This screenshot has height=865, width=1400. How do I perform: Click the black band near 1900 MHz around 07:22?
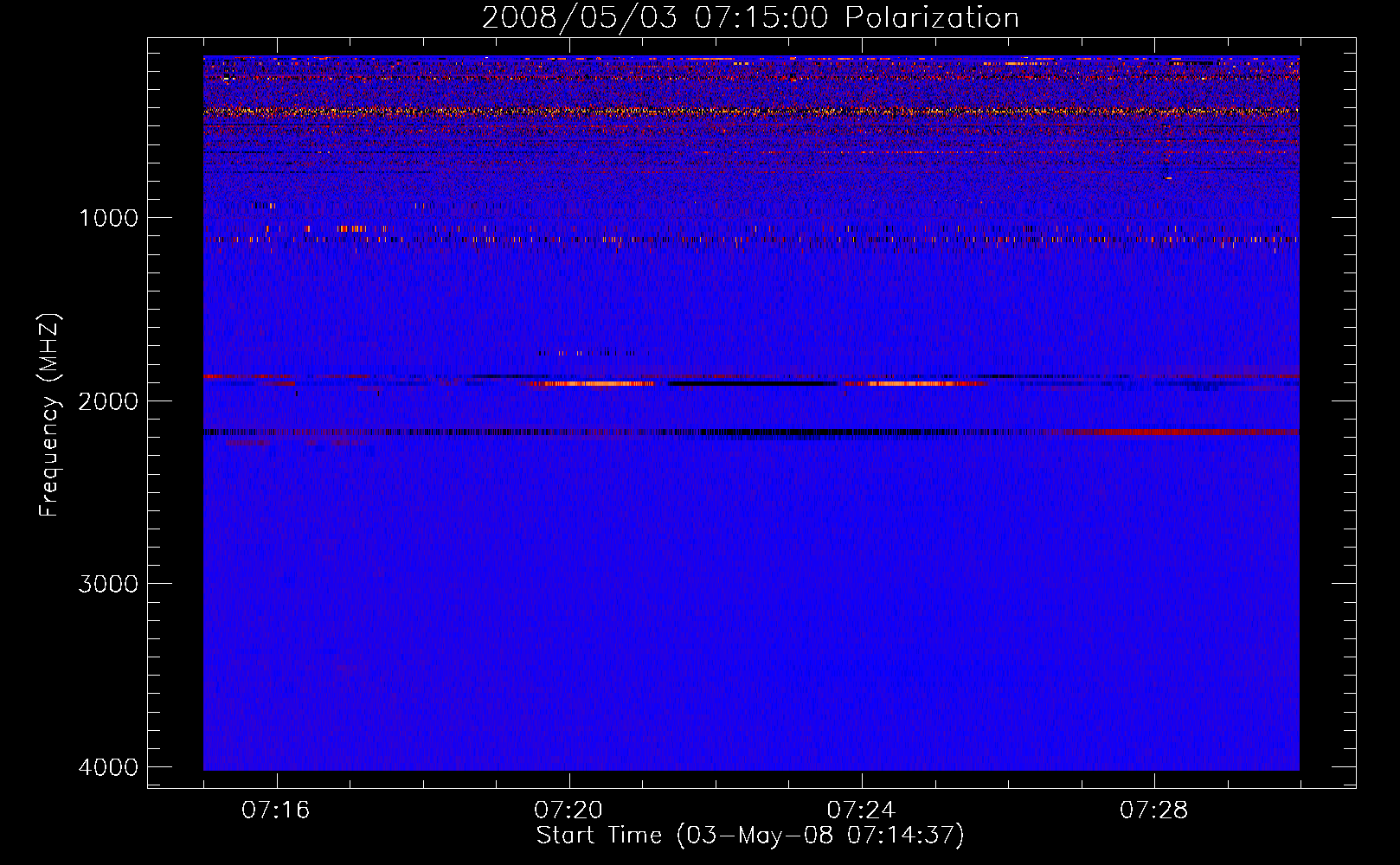tap(753, 383)
